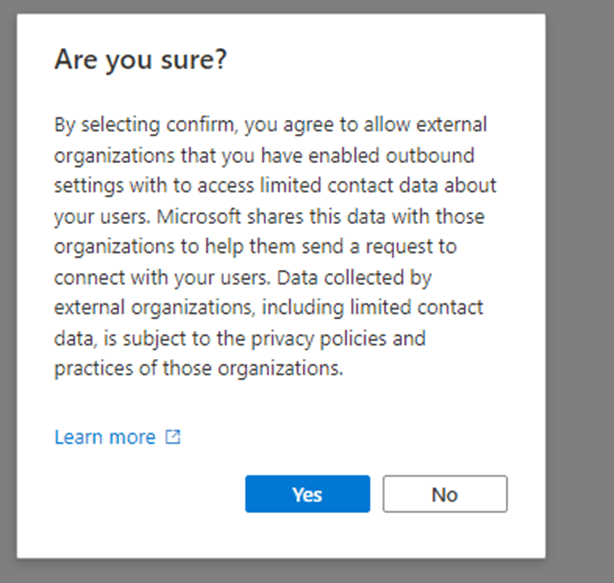614x583 pixels.
Task: Click empty white space left of Yes button
Action: [x=140, y=494]
